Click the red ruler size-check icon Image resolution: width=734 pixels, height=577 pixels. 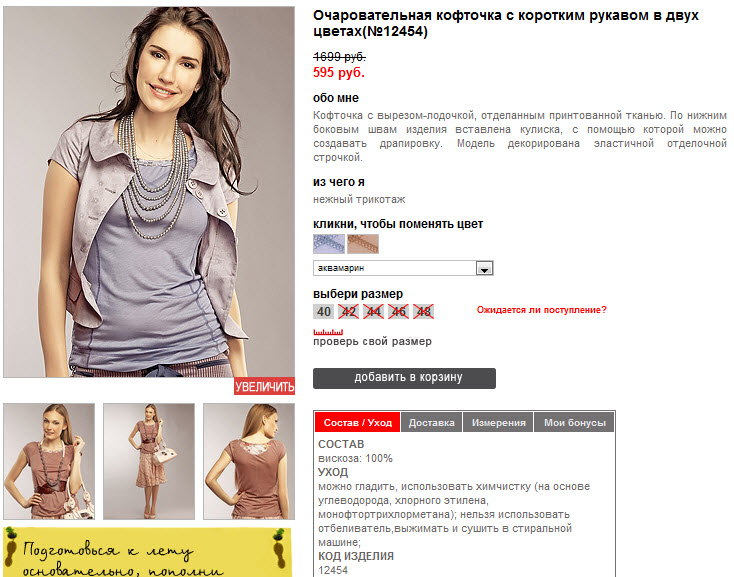click(x=328, y=332)
